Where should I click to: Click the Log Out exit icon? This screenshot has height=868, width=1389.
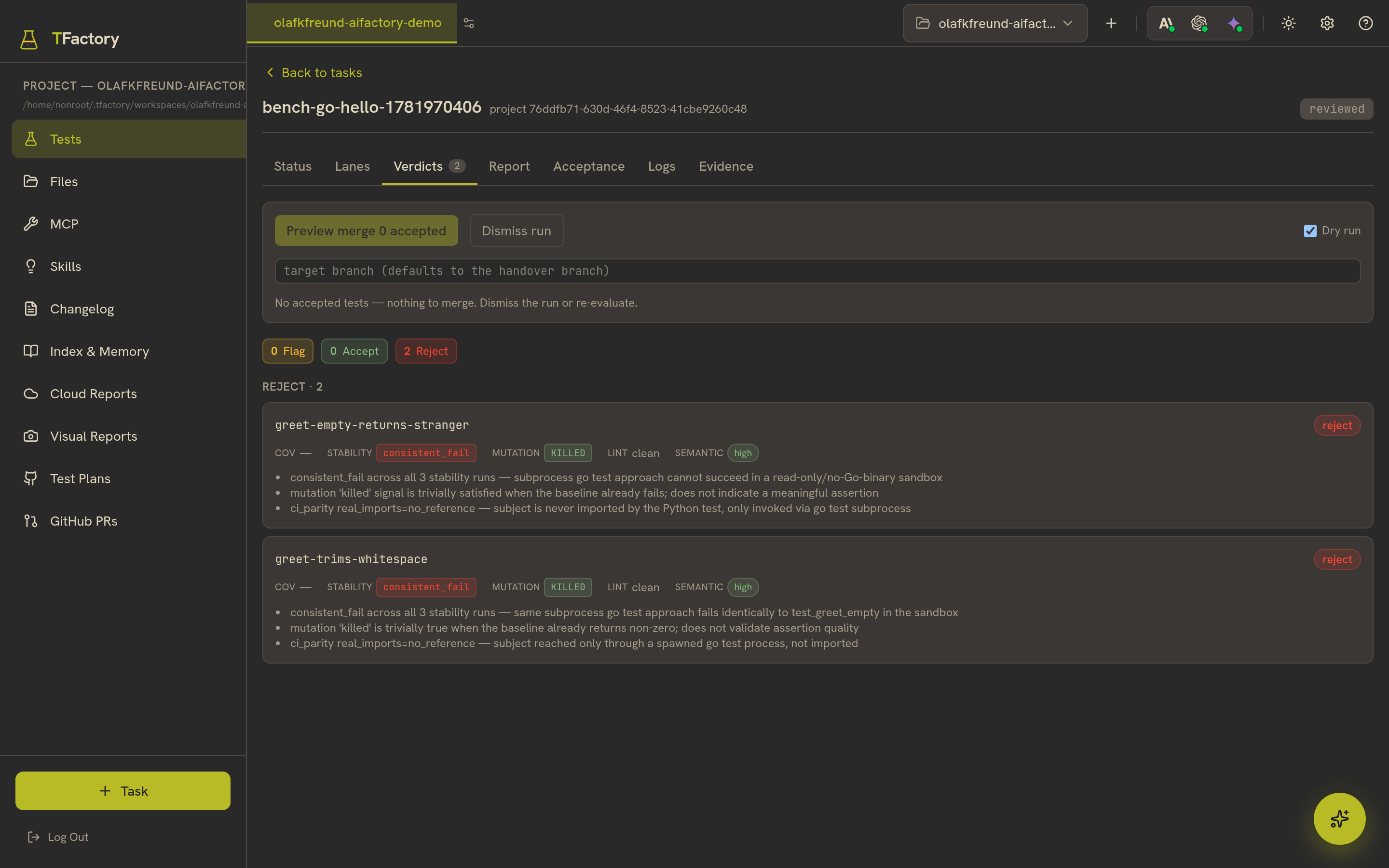(34, 837)
